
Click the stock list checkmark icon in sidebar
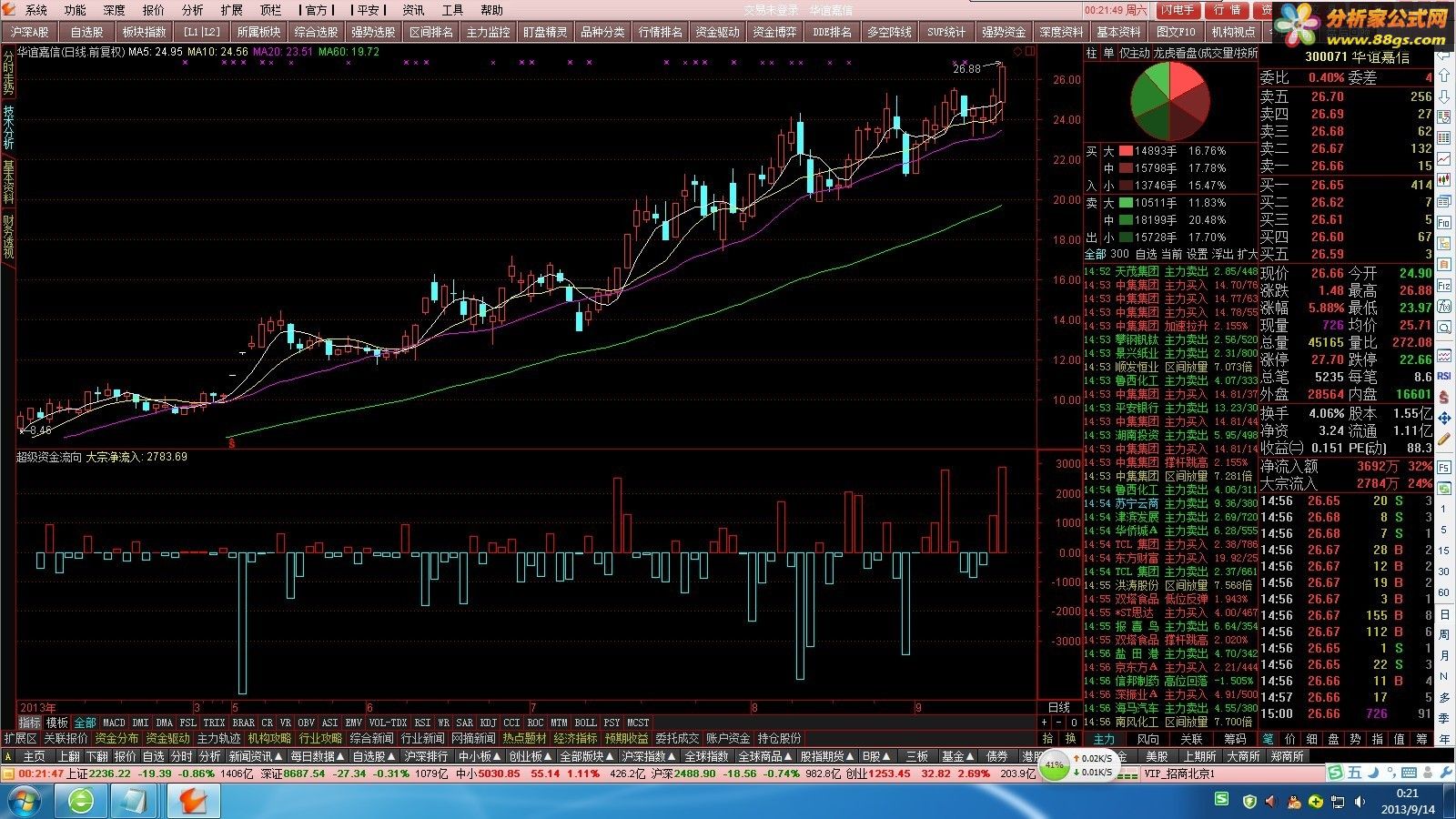(x=1444, y=116)
